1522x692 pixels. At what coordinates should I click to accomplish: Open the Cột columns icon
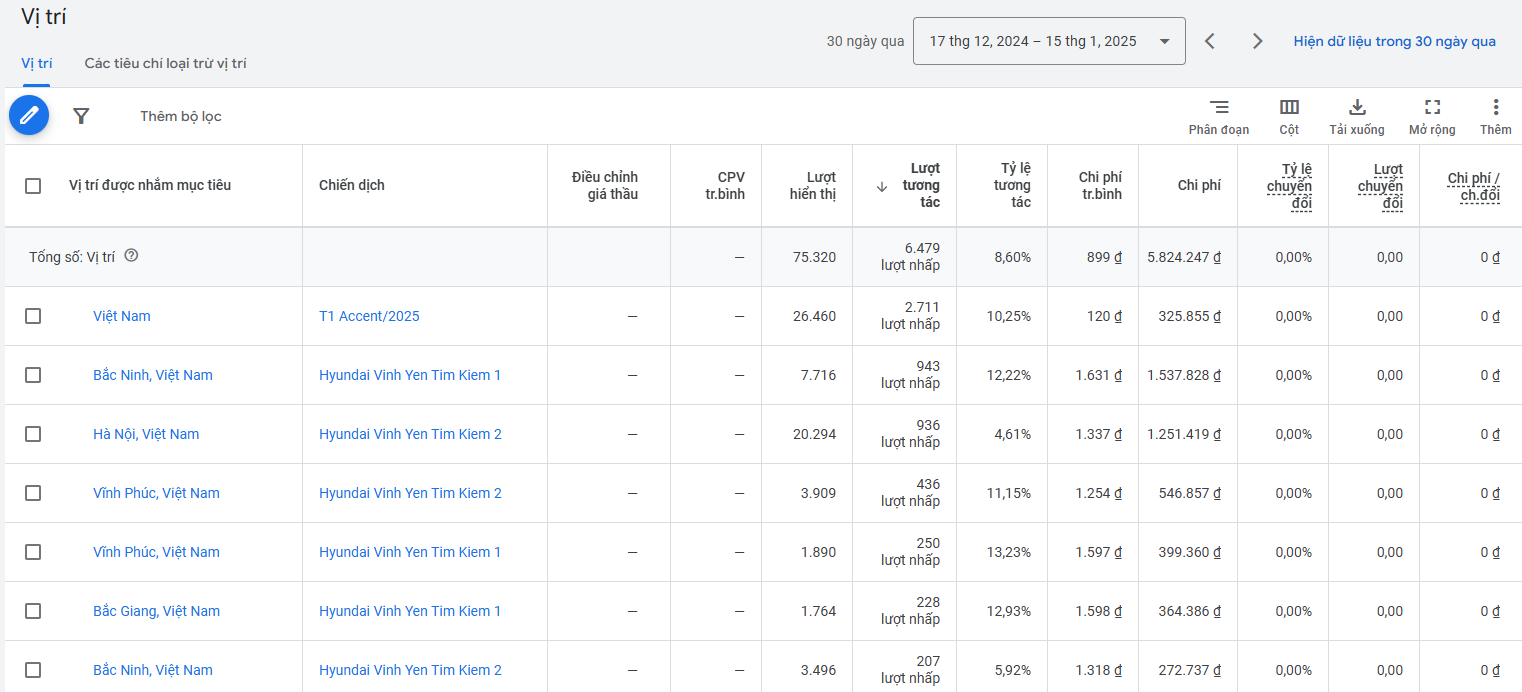pyautogui.click(x=1289, y=108)
